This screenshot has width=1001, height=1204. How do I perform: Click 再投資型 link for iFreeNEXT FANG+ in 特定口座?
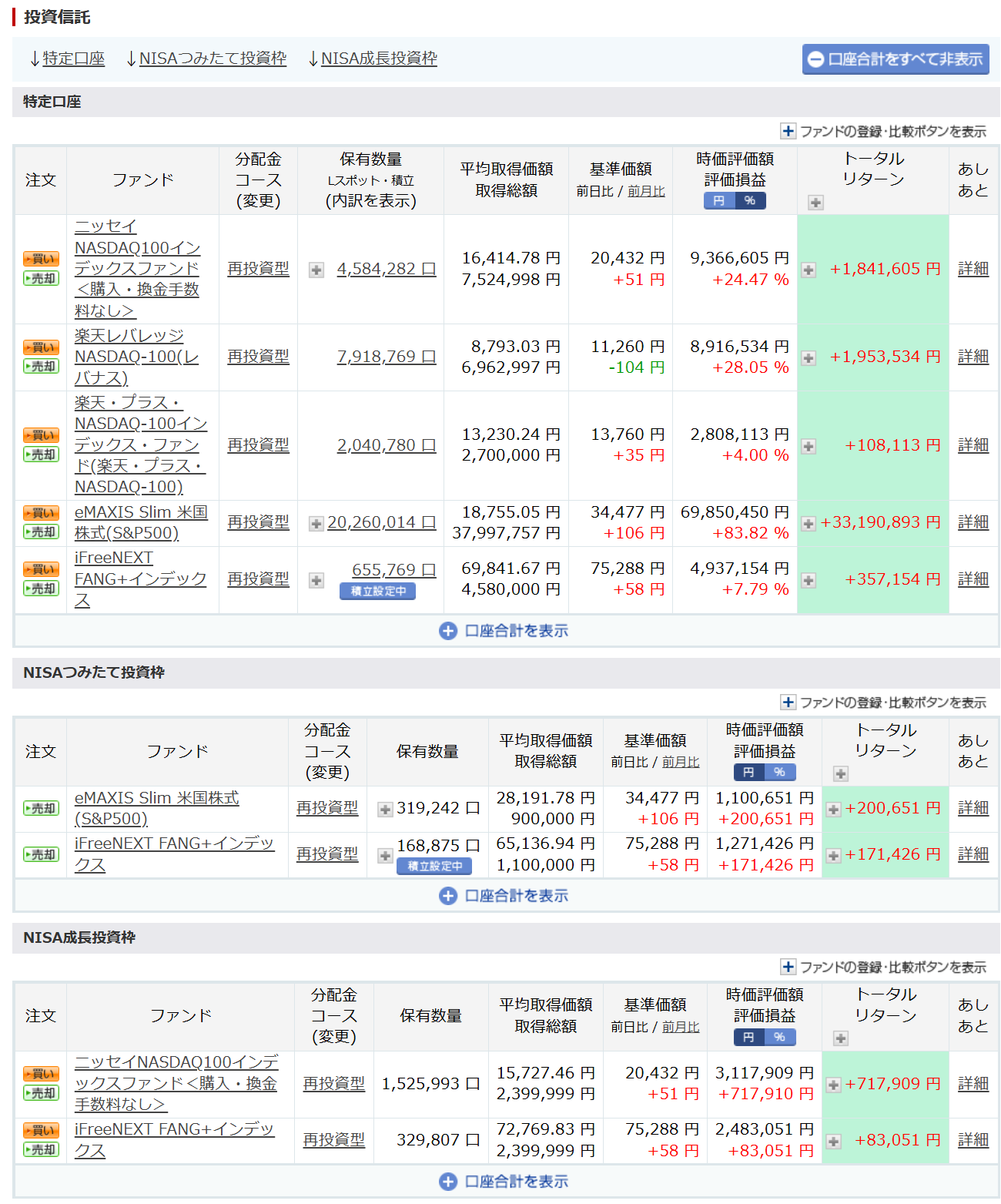tap(258, 579)
